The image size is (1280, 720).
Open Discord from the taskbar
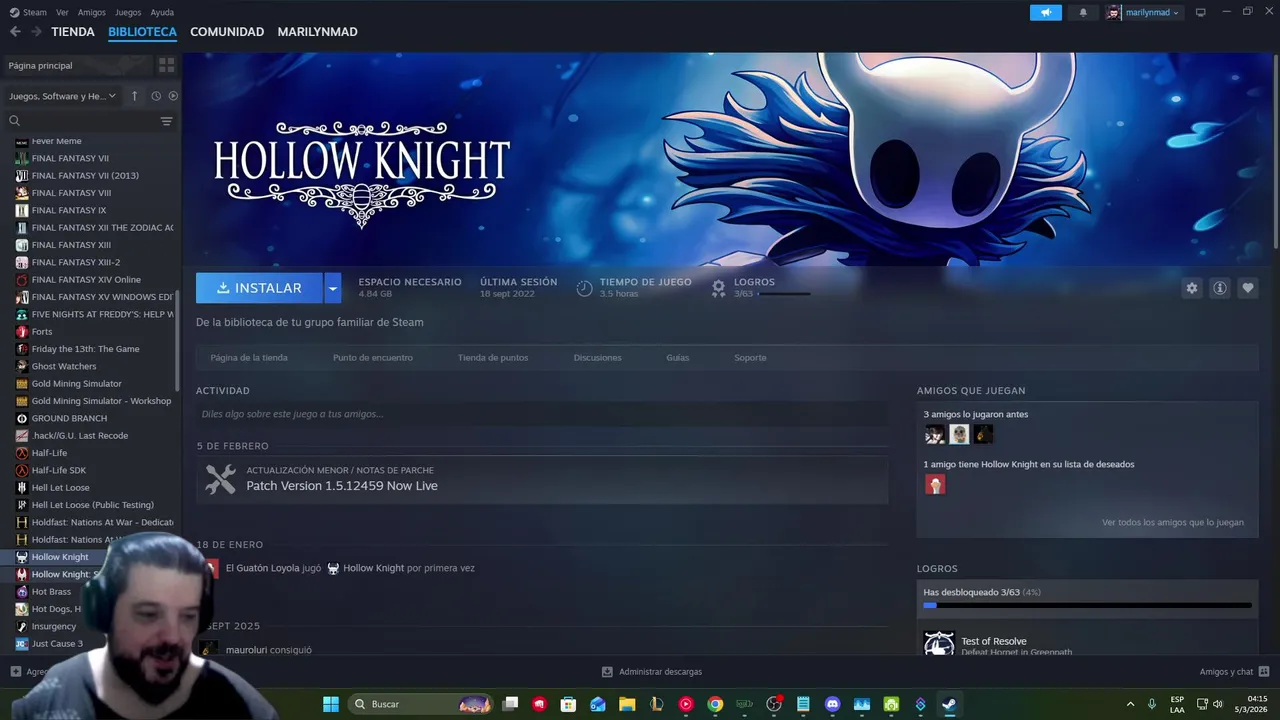pos(832,704)
